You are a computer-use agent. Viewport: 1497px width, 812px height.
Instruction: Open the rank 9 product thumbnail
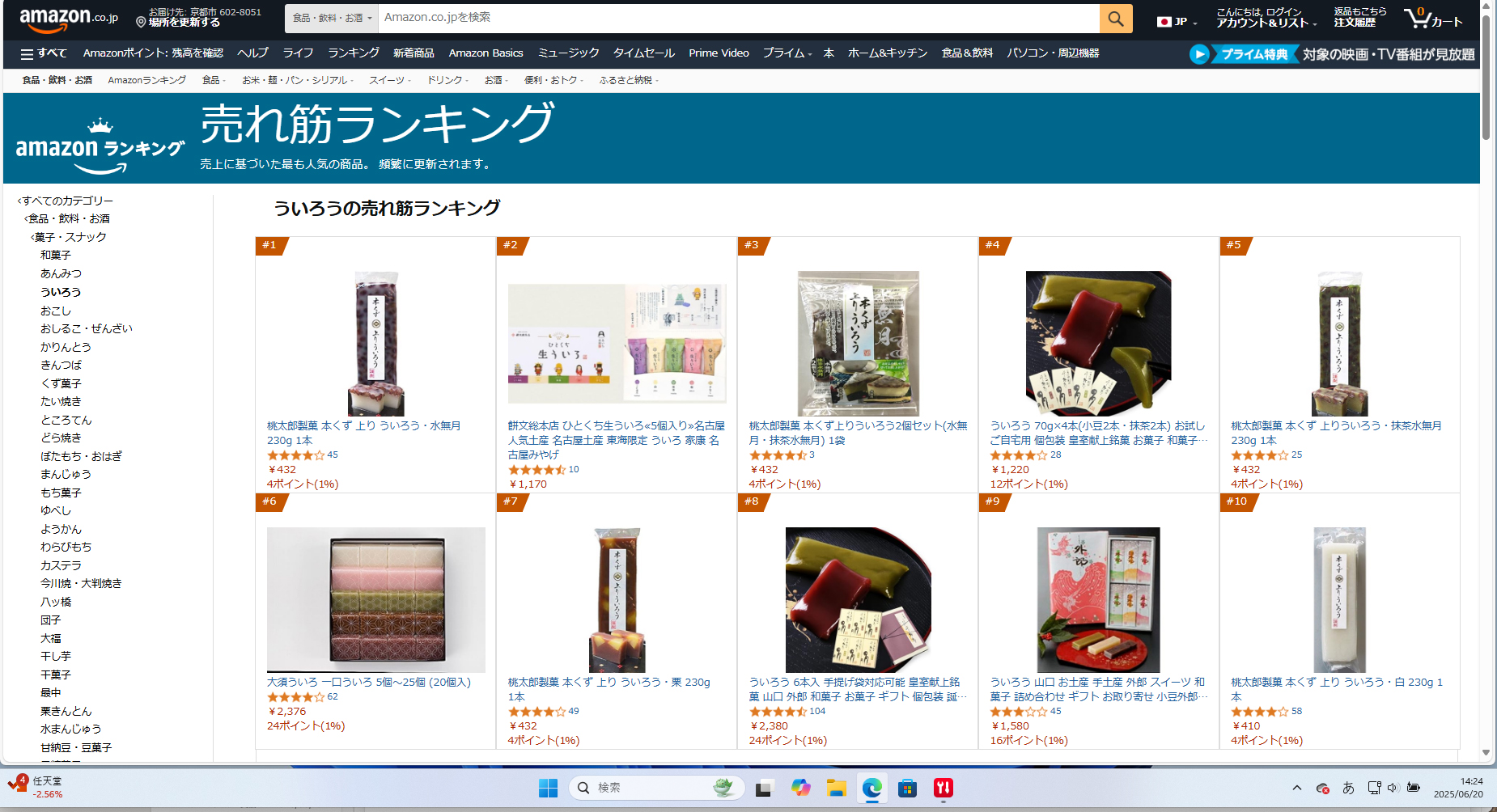click(x=1098, y=600)
